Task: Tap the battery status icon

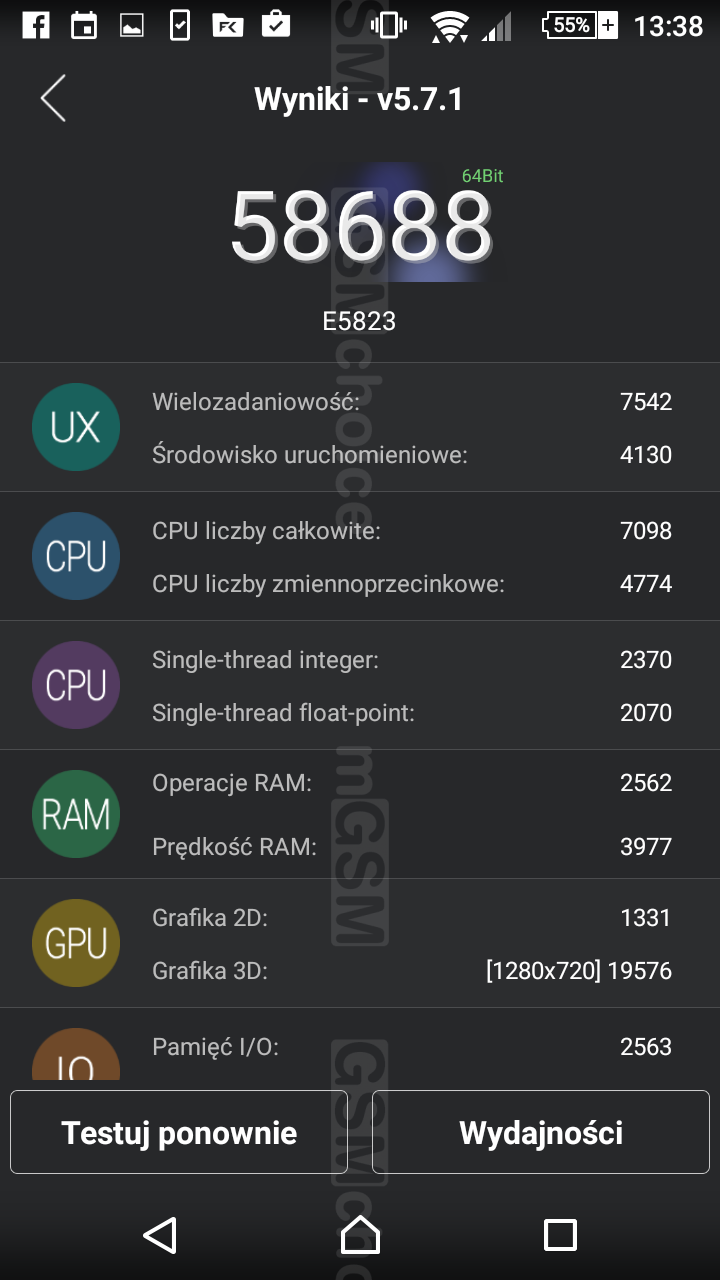Action: coord(580,25)
